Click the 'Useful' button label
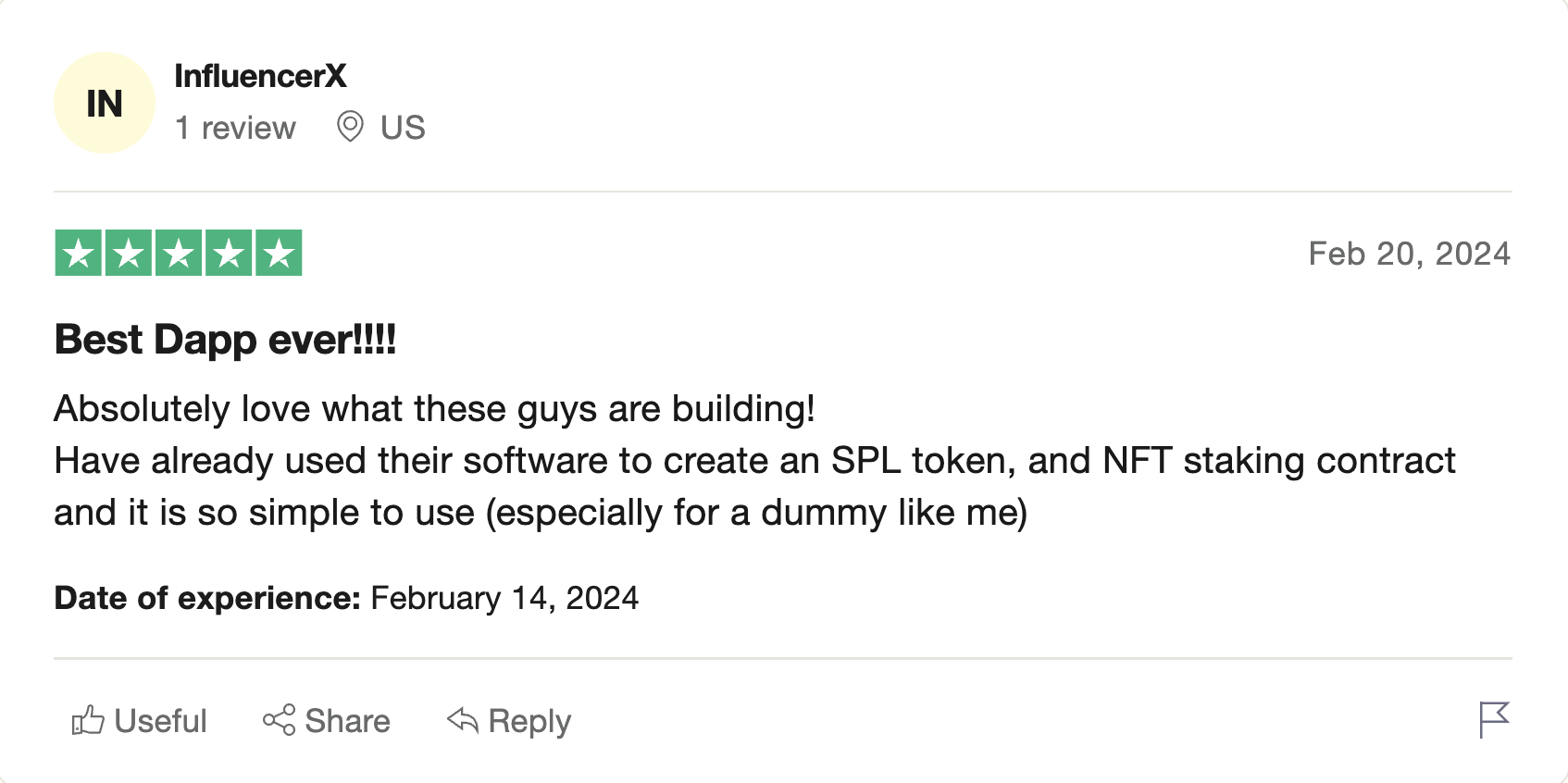 click(160, 721)
